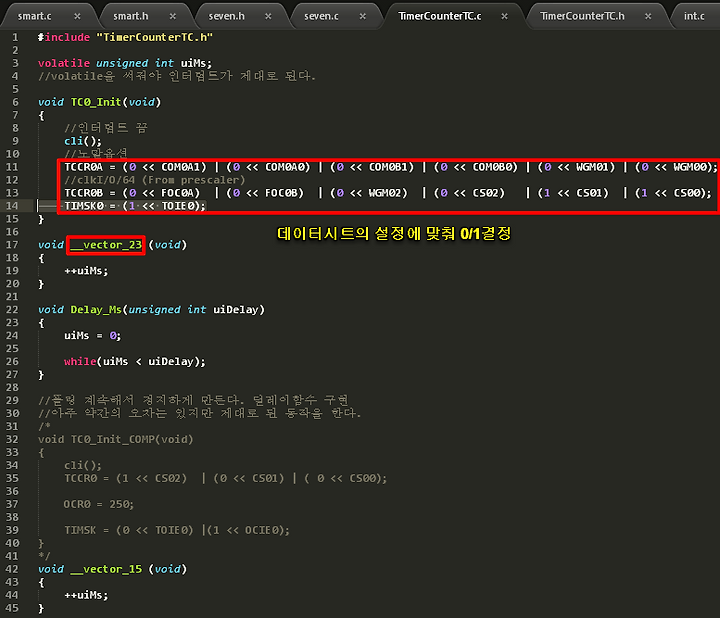Click the commented TIMSK line 39
Screen dimensions: 720x618
177,530
